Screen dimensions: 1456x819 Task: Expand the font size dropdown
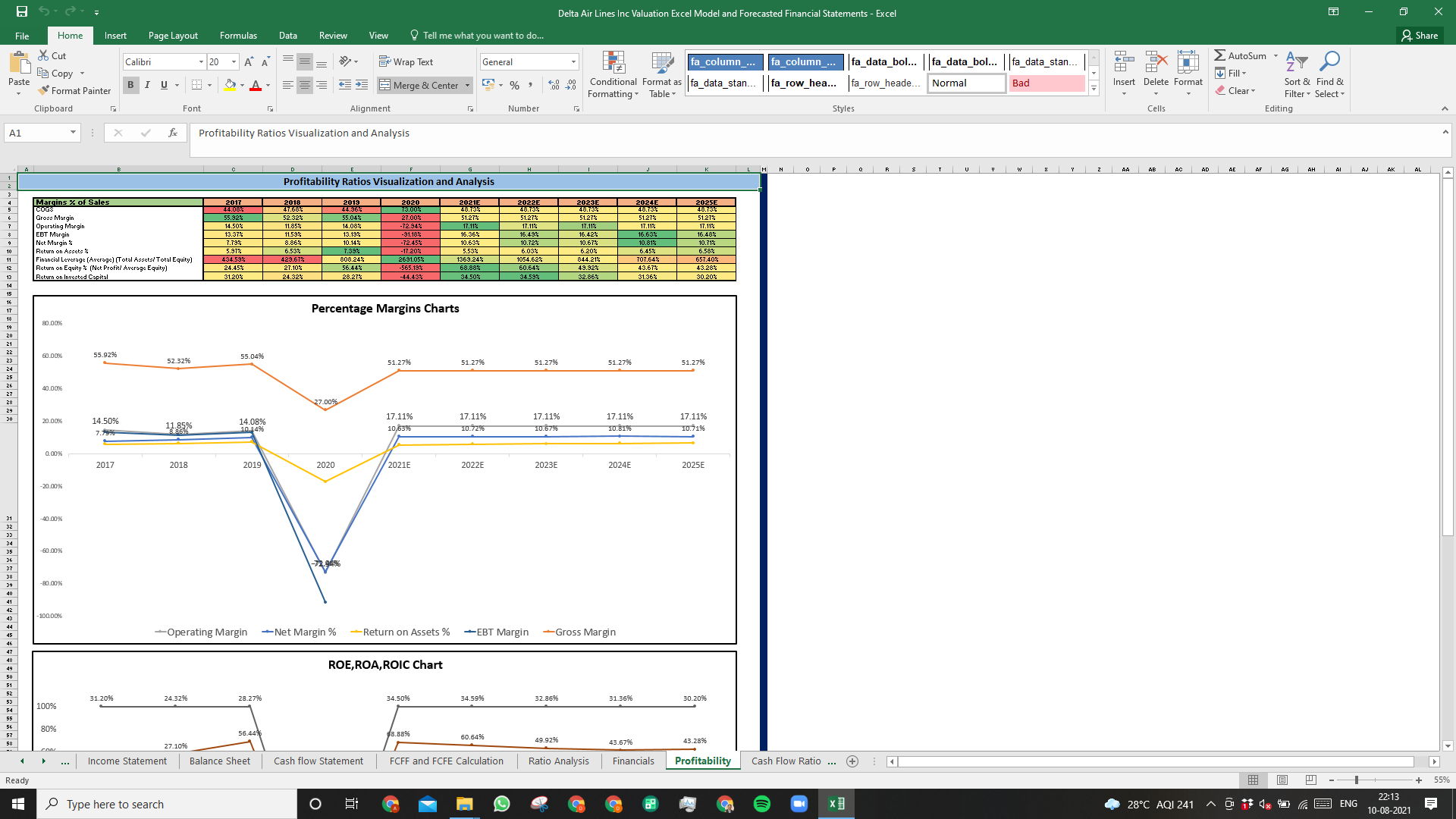click(x=234, y=61)
